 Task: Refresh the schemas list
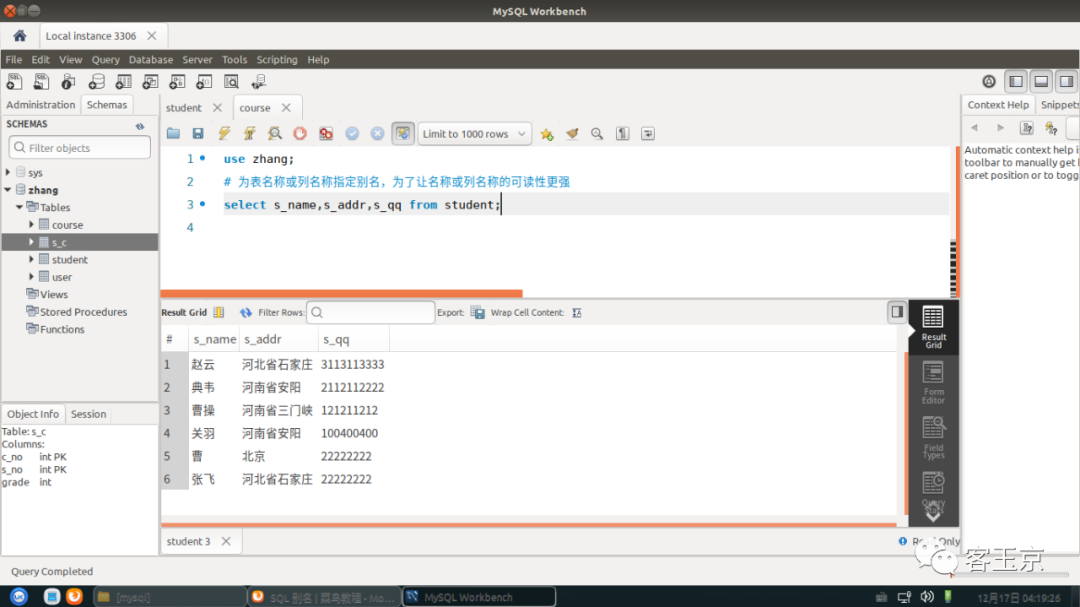point(140,126)
